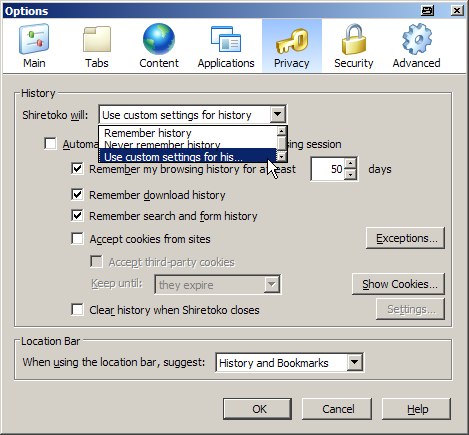Toggle Clear history when Shiretoko closes
This screenshot has height=435, width=469.
coord(77,310)
